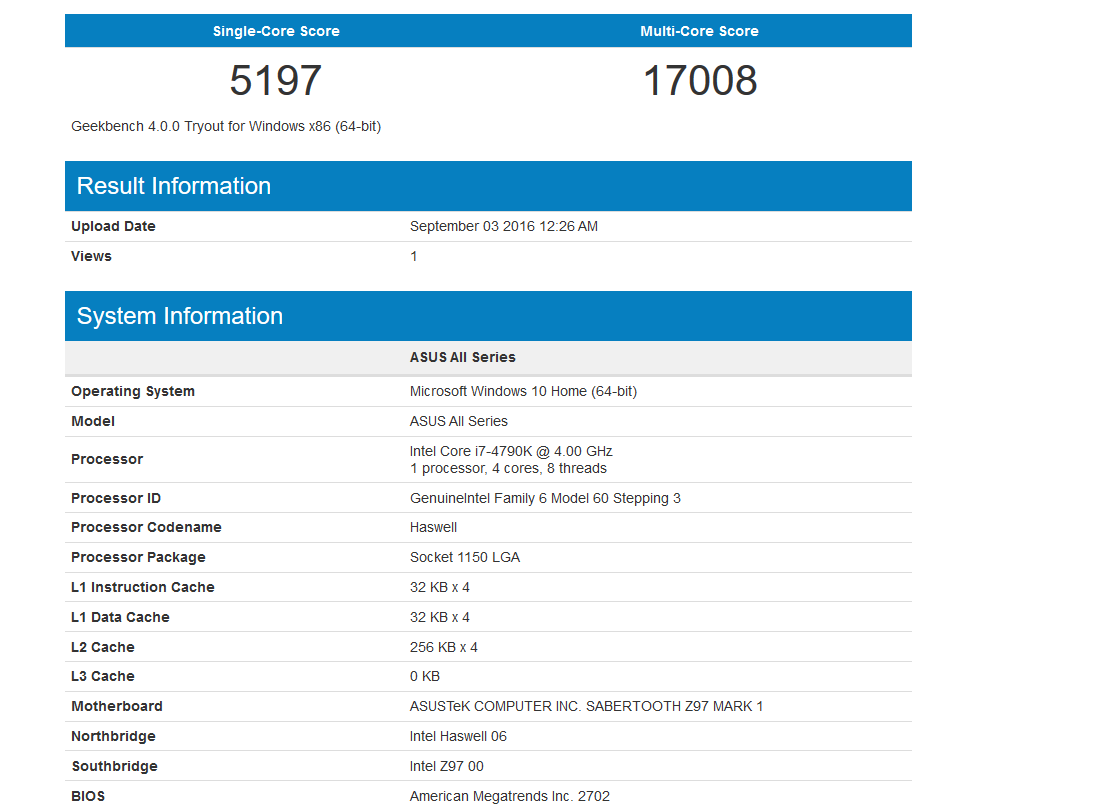Click the Multi-Core Score heading
Screen dimensions: 1094x810
tap(699, 31)
